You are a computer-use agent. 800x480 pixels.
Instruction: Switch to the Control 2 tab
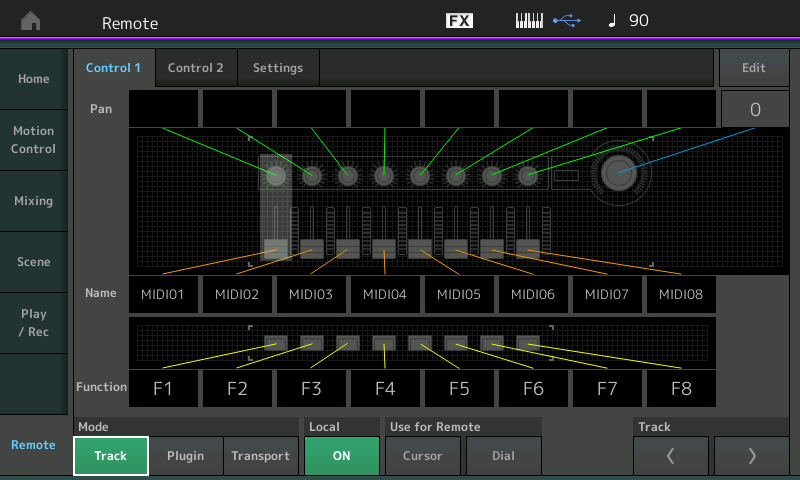click(x=195, y=68)
